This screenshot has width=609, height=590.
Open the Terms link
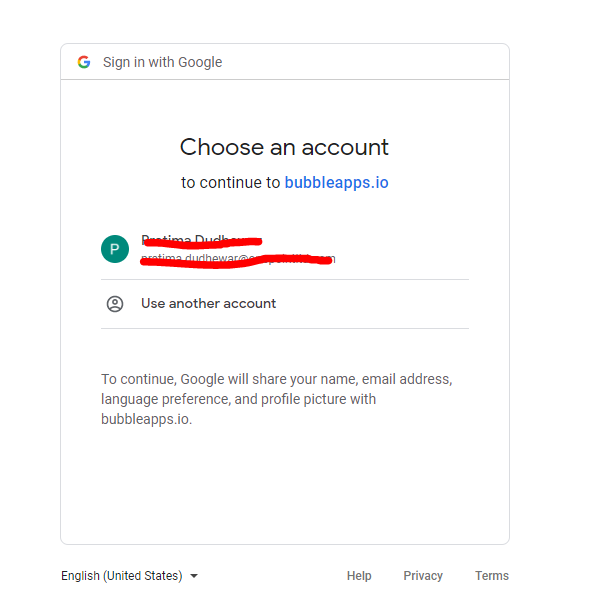pos(492,576)
